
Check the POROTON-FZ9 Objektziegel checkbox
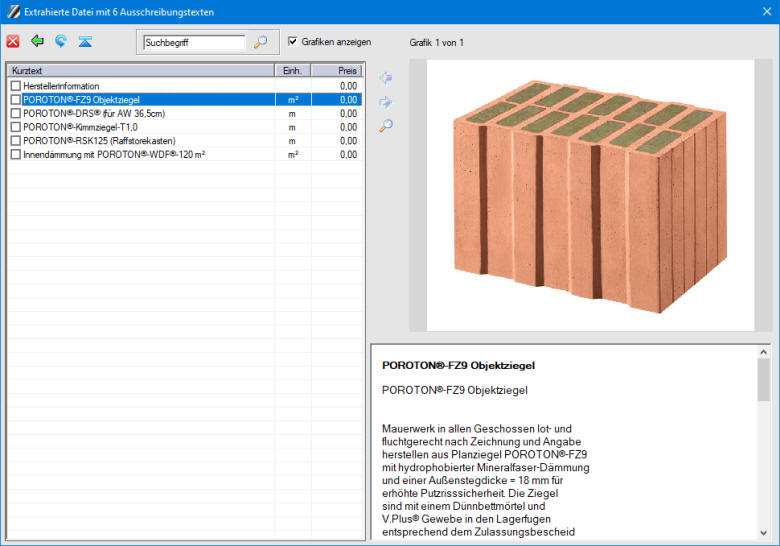pyautogui.click(x=16, y=99)
